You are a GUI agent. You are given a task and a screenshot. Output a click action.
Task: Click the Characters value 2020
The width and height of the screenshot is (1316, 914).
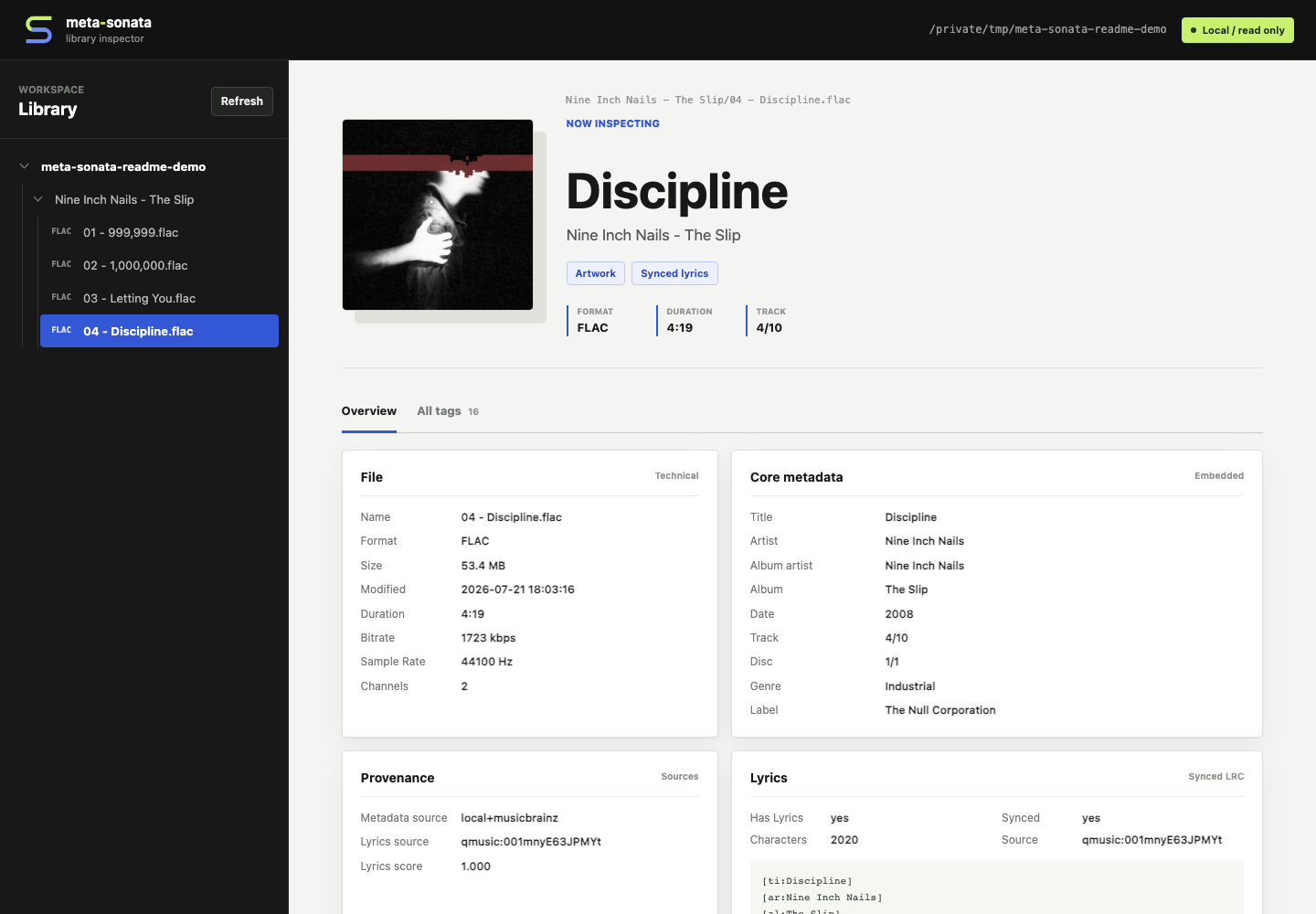click(x=844, y=840)
